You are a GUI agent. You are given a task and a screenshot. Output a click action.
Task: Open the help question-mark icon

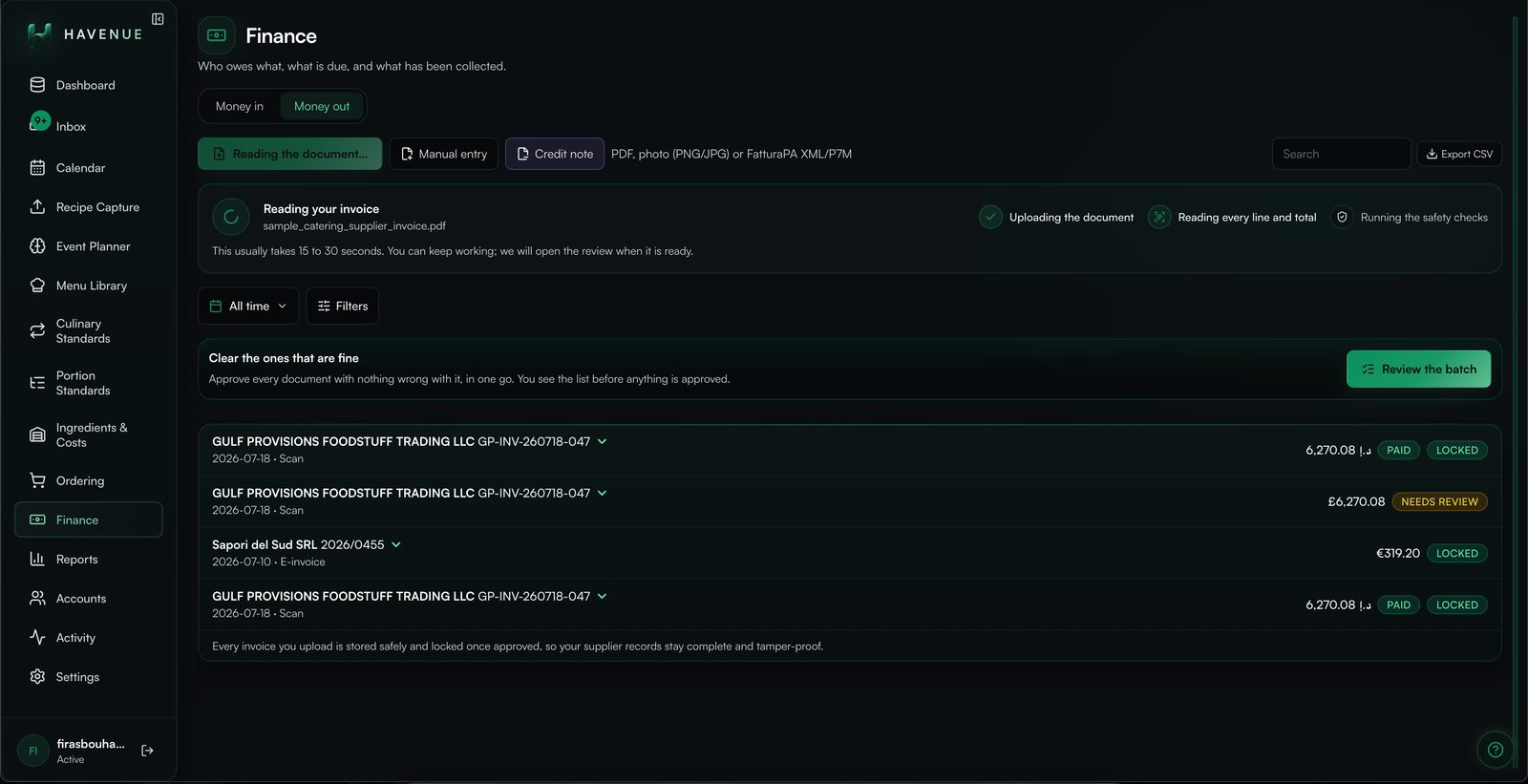[1496, 750]
